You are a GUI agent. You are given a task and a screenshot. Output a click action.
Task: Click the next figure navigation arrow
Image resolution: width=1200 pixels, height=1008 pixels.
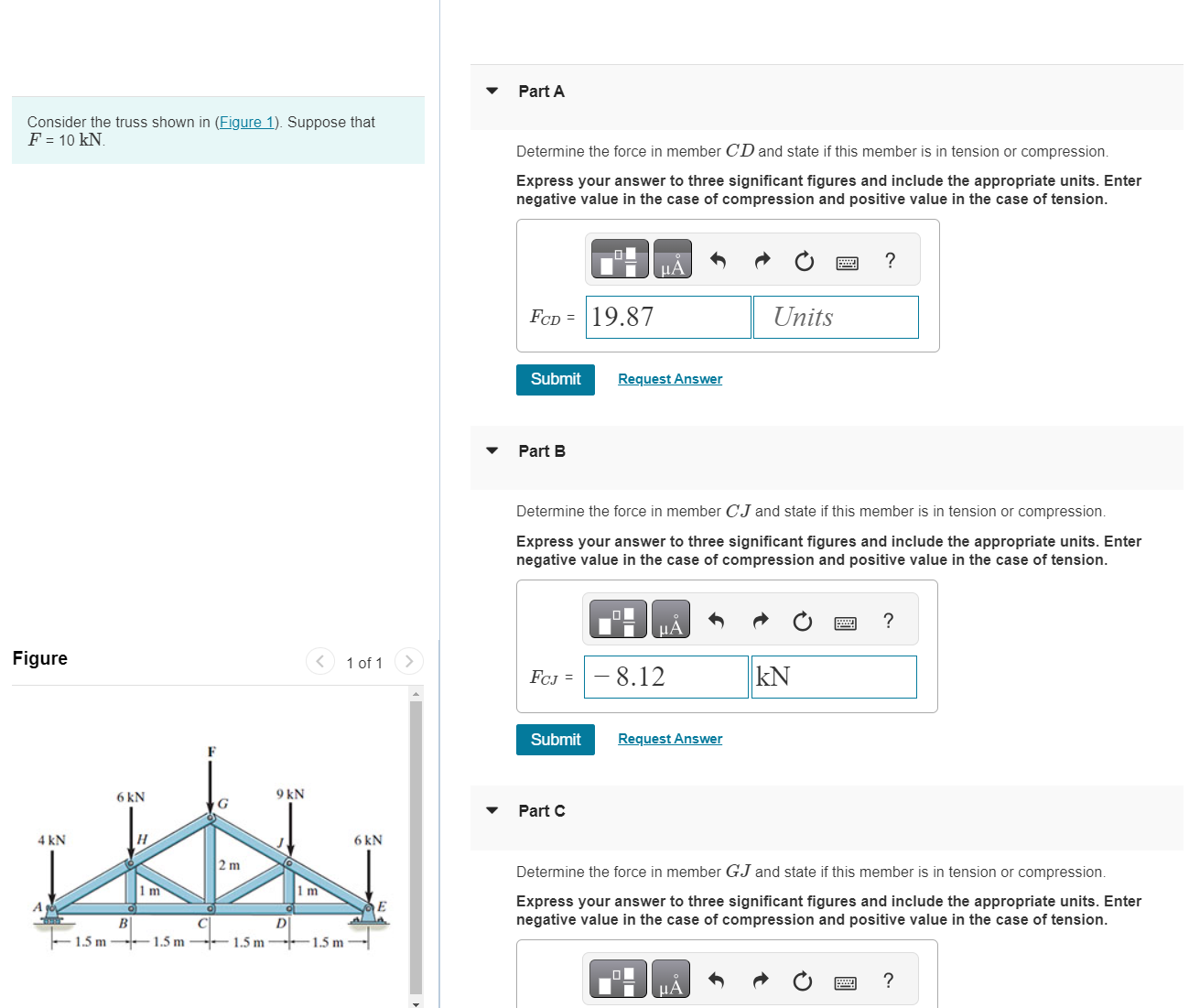point(408,661)
